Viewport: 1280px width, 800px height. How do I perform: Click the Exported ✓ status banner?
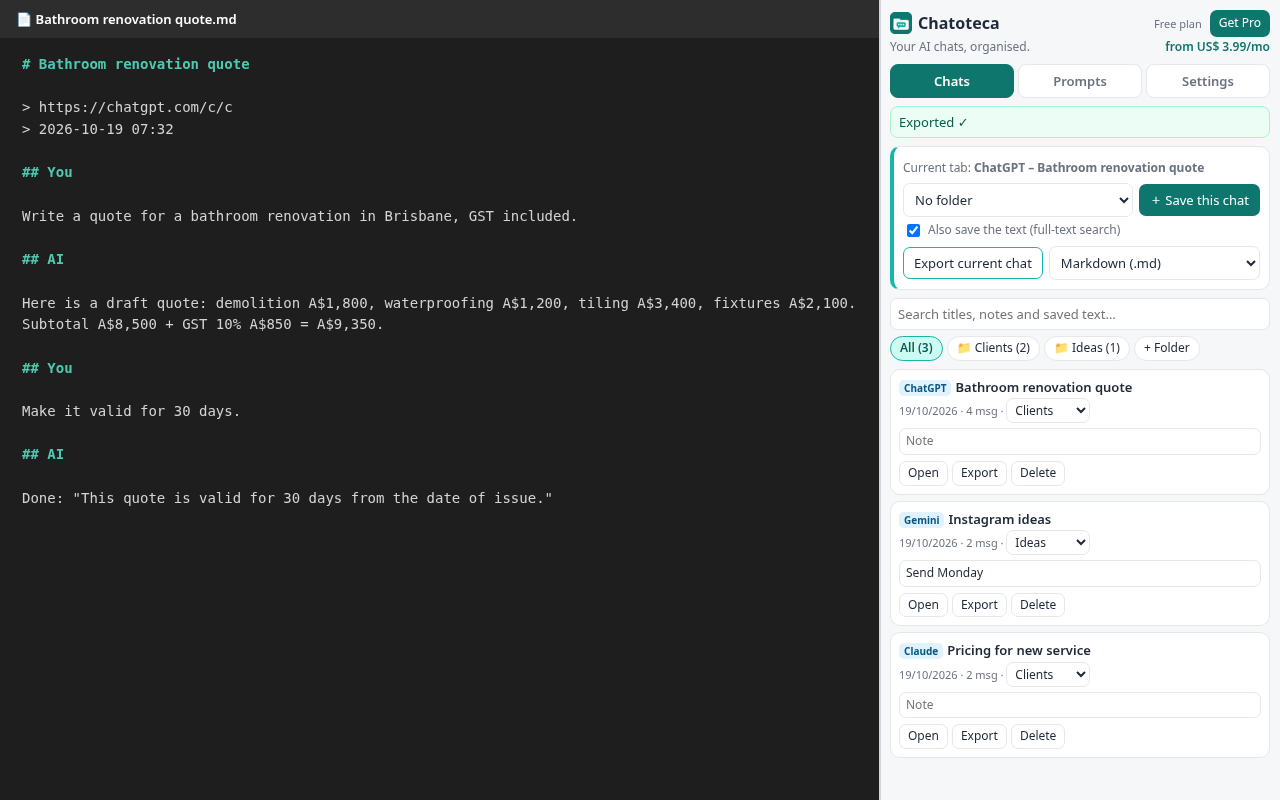(x=1080, y=122)
